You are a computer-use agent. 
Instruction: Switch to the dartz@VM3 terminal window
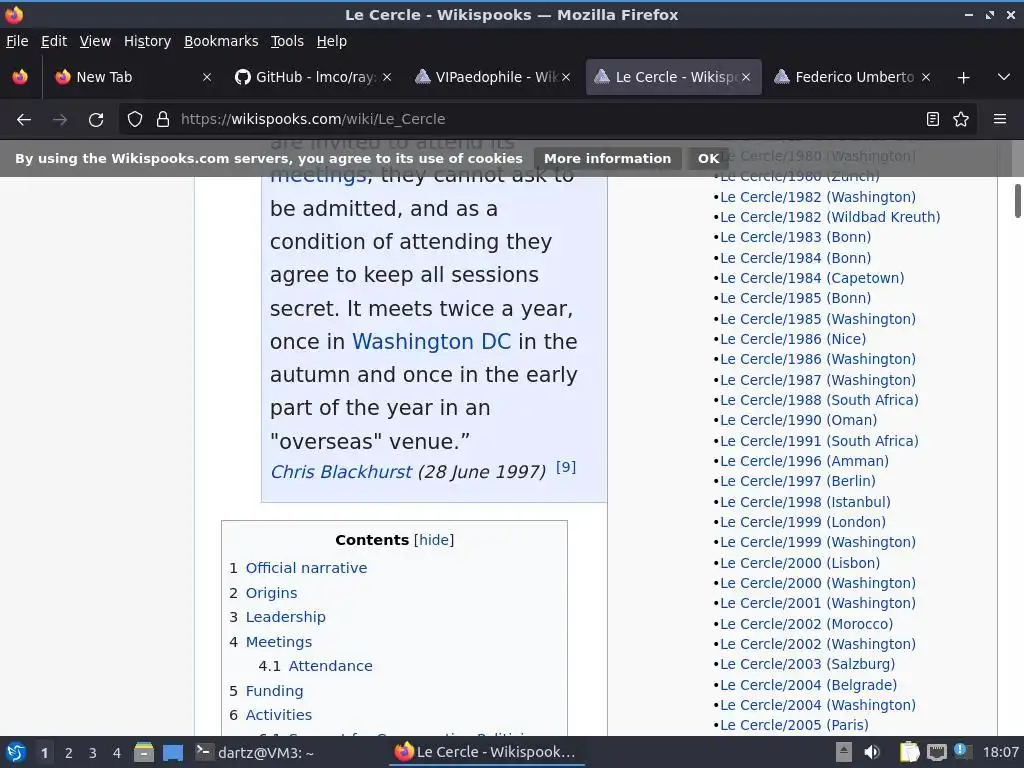[x=255, y=753]
